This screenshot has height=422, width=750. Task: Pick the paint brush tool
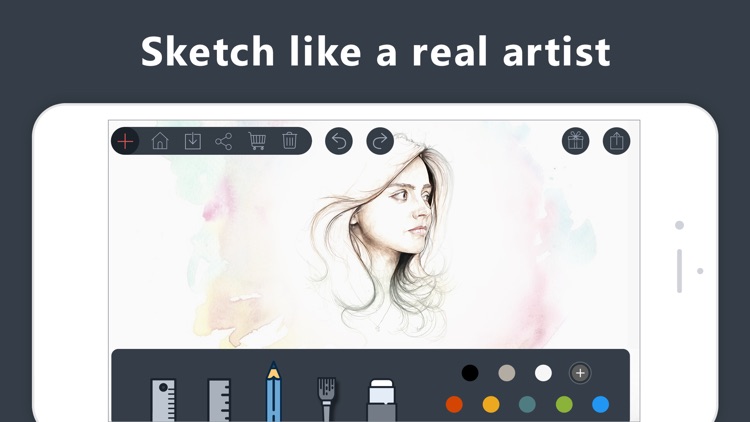point(327,400)
